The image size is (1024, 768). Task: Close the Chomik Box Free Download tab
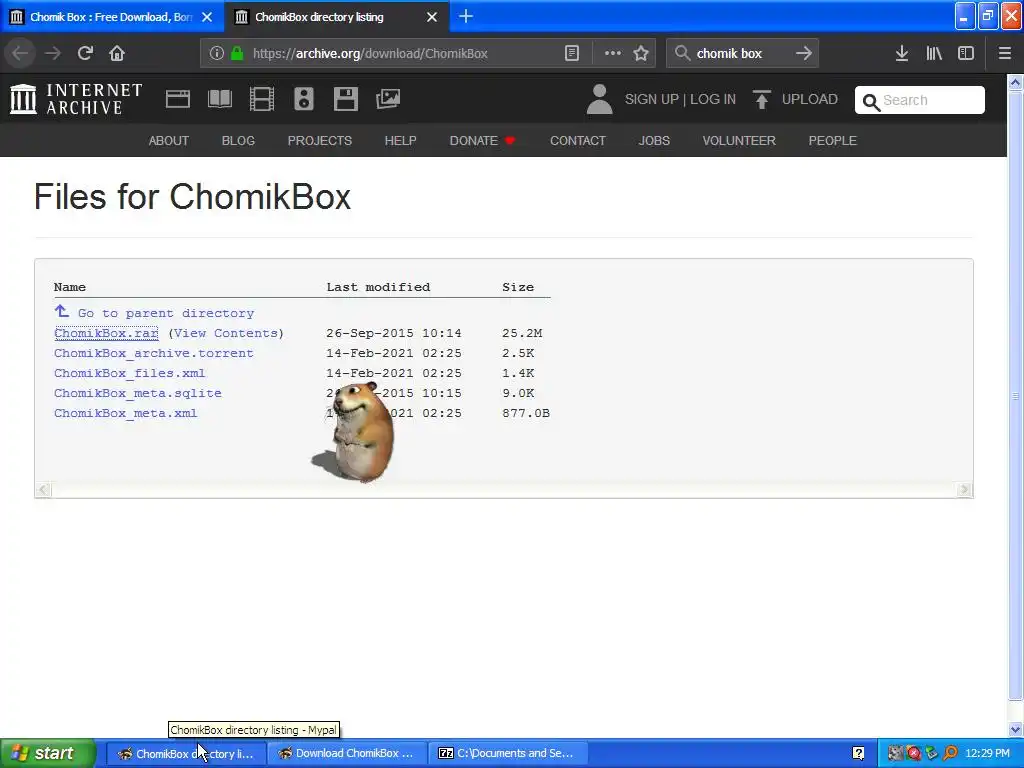click(207, 17)
